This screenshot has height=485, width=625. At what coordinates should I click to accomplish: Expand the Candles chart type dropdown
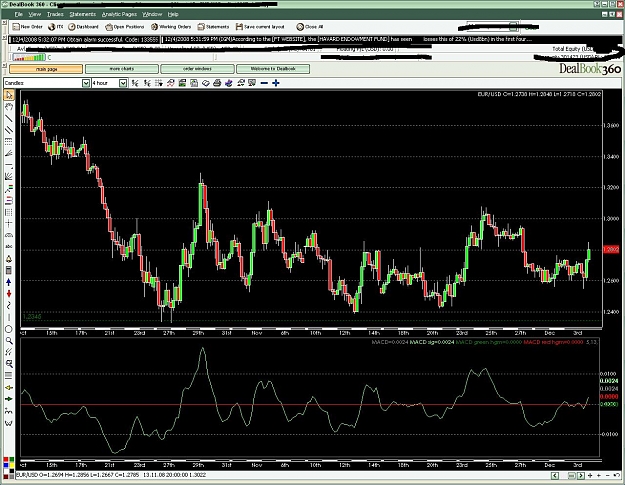coord(86,83)
